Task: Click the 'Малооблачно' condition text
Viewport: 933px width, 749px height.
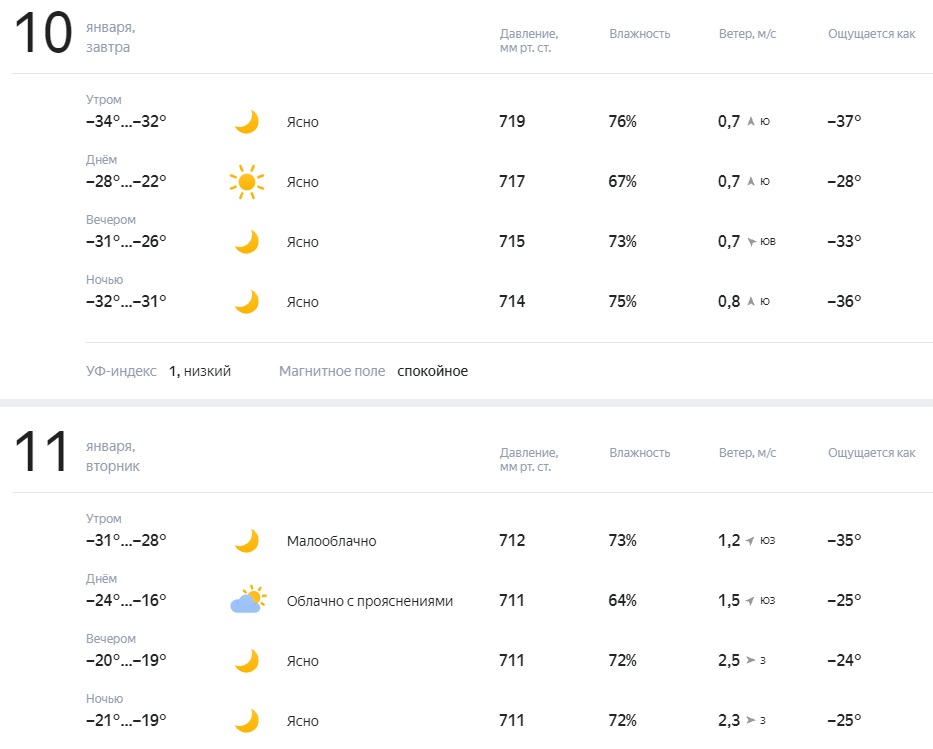Action: [331, 541]
